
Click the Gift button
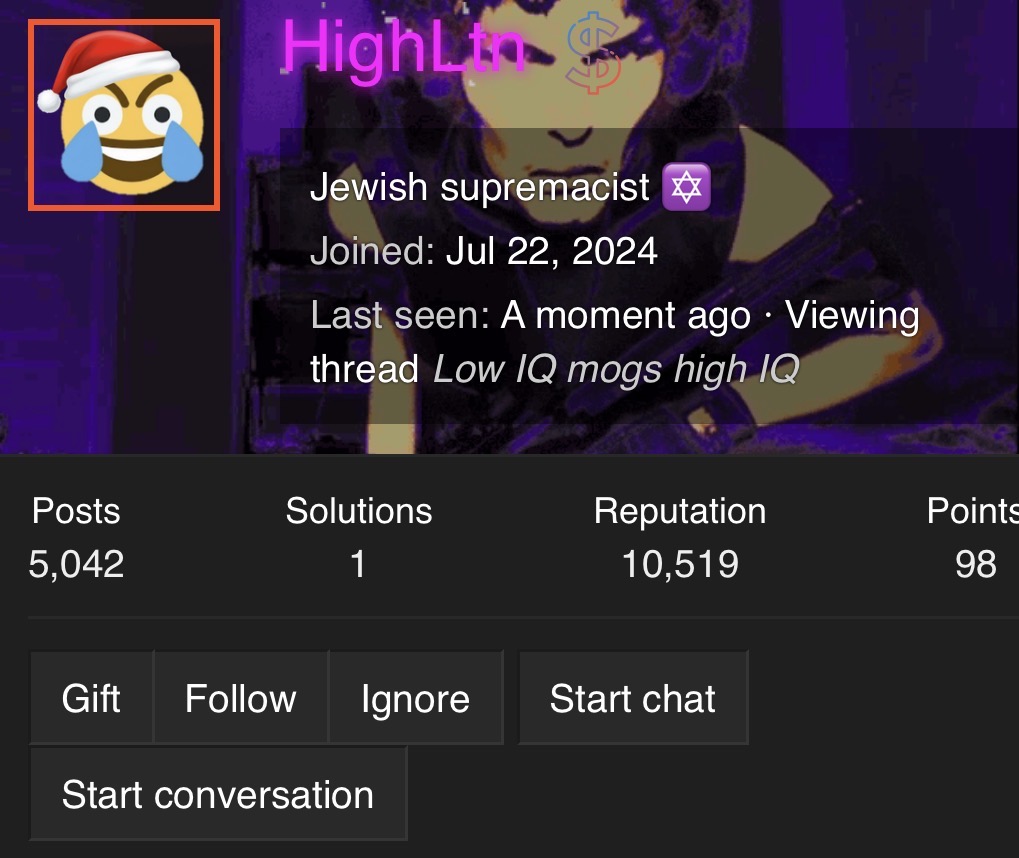click(91, 697)
